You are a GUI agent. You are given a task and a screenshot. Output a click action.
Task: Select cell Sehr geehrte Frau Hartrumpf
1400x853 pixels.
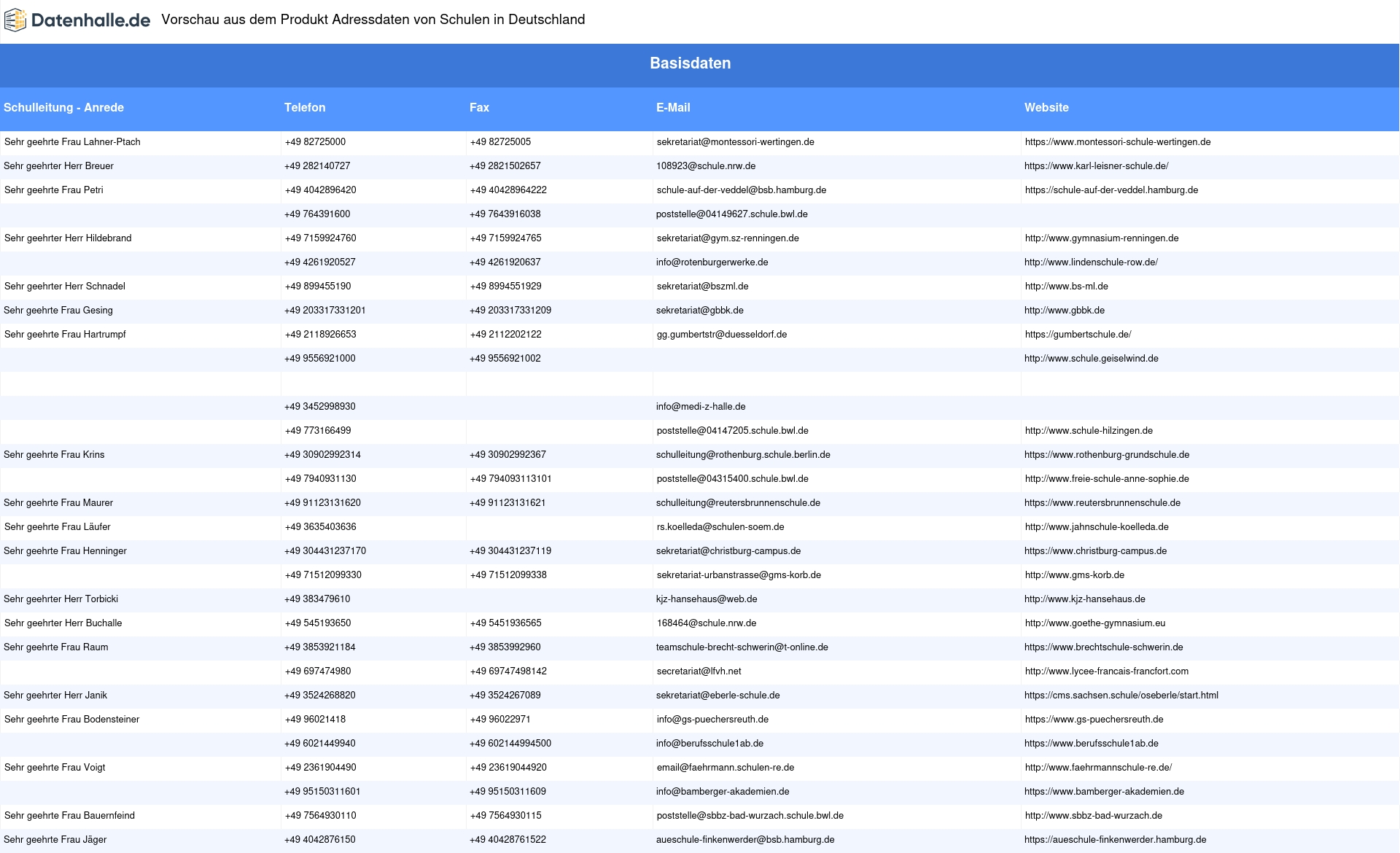pyautogui.click(x=65, y=335)
